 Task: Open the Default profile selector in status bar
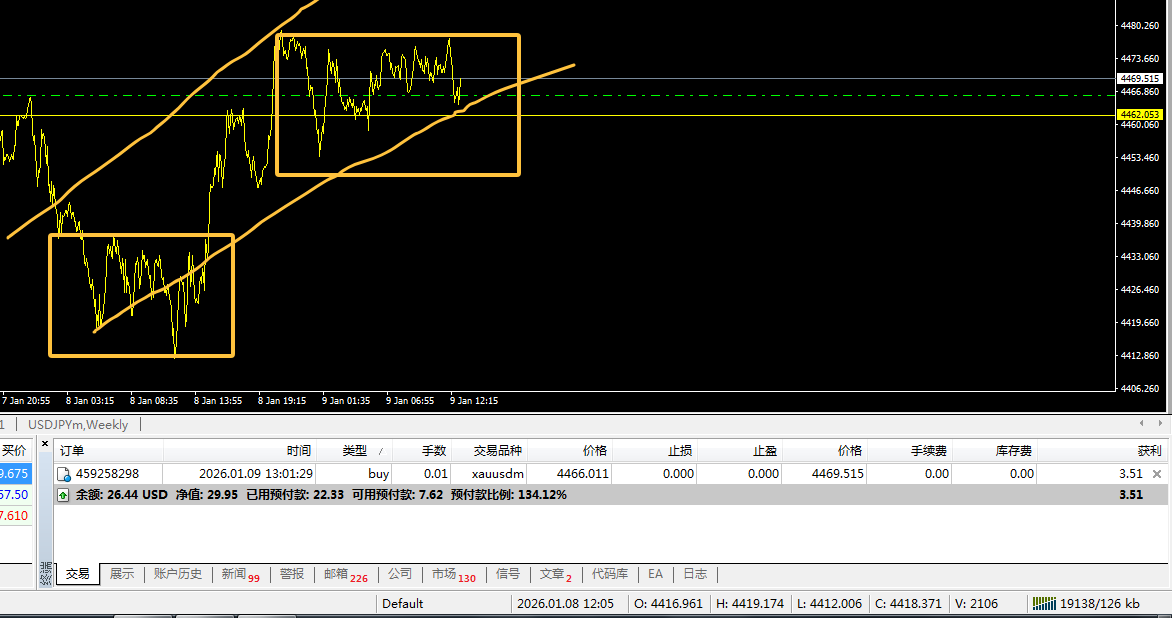[x=403, y=603]
